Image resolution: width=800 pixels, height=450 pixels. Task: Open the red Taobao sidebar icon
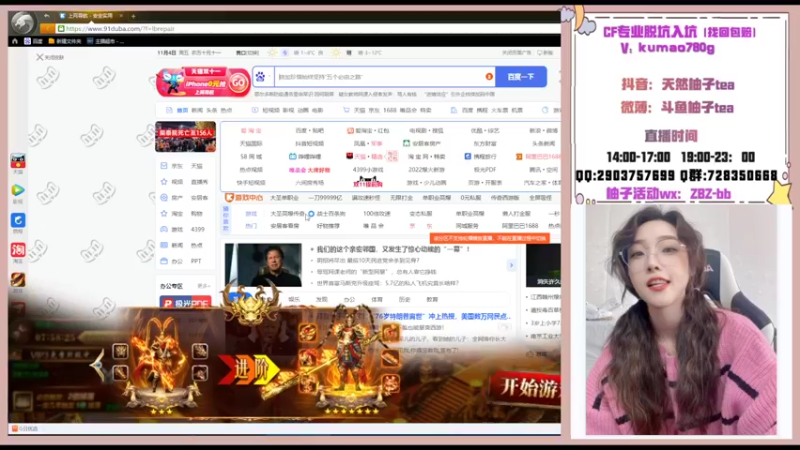(x=18, y=249)
